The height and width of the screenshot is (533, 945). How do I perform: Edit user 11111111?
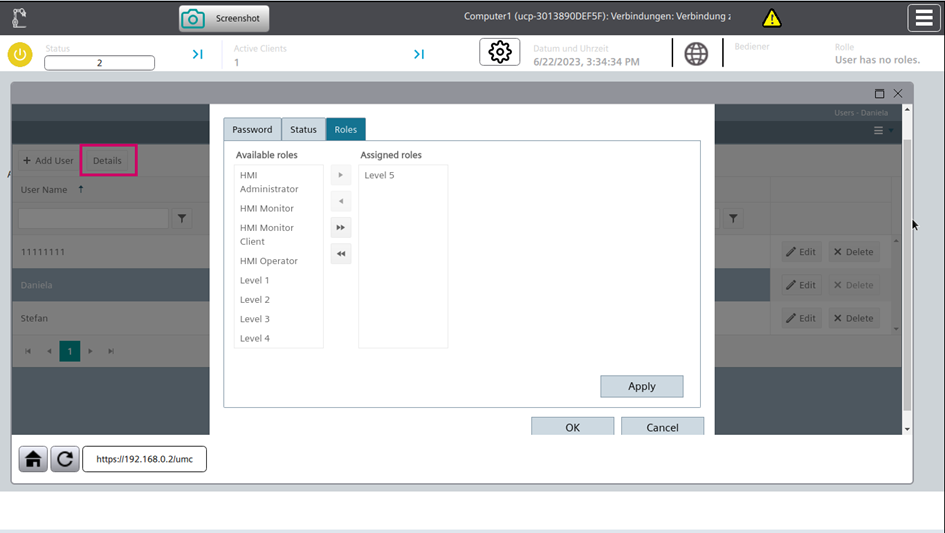[802, 252]
